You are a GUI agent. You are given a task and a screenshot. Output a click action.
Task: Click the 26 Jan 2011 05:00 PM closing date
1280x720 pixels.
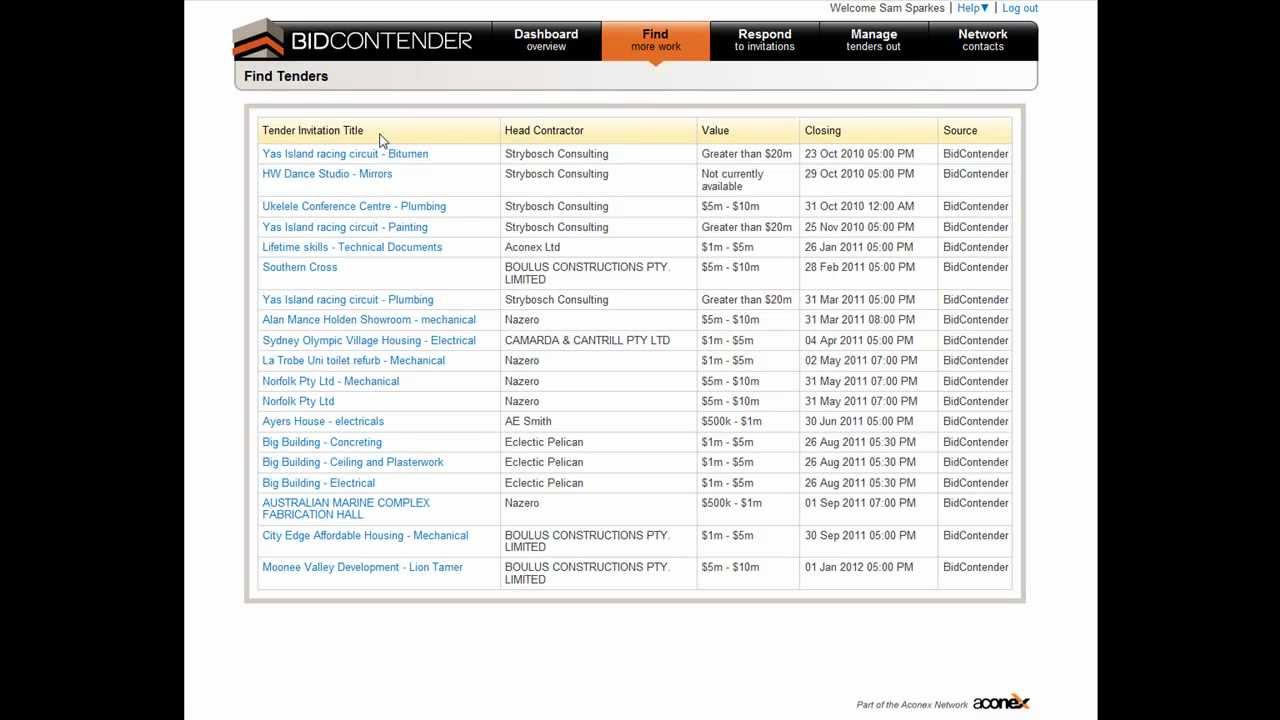coord(859,247)
